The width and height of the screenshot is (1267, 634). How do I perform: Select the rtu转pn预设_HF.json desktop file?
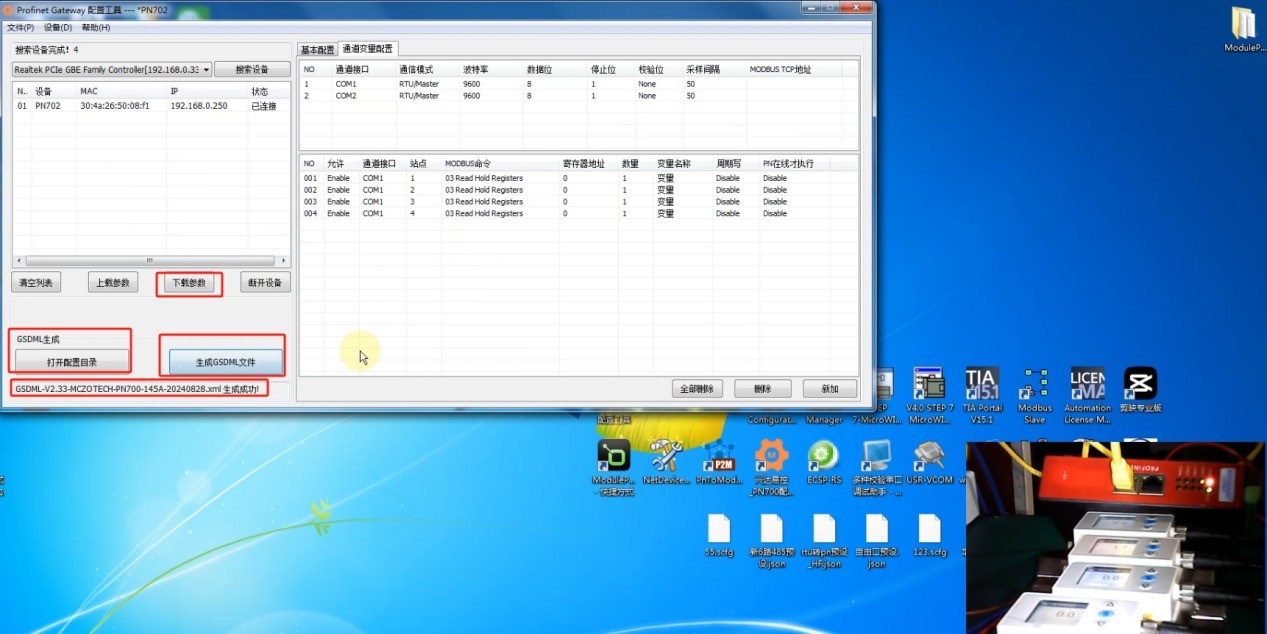(824, 541)
